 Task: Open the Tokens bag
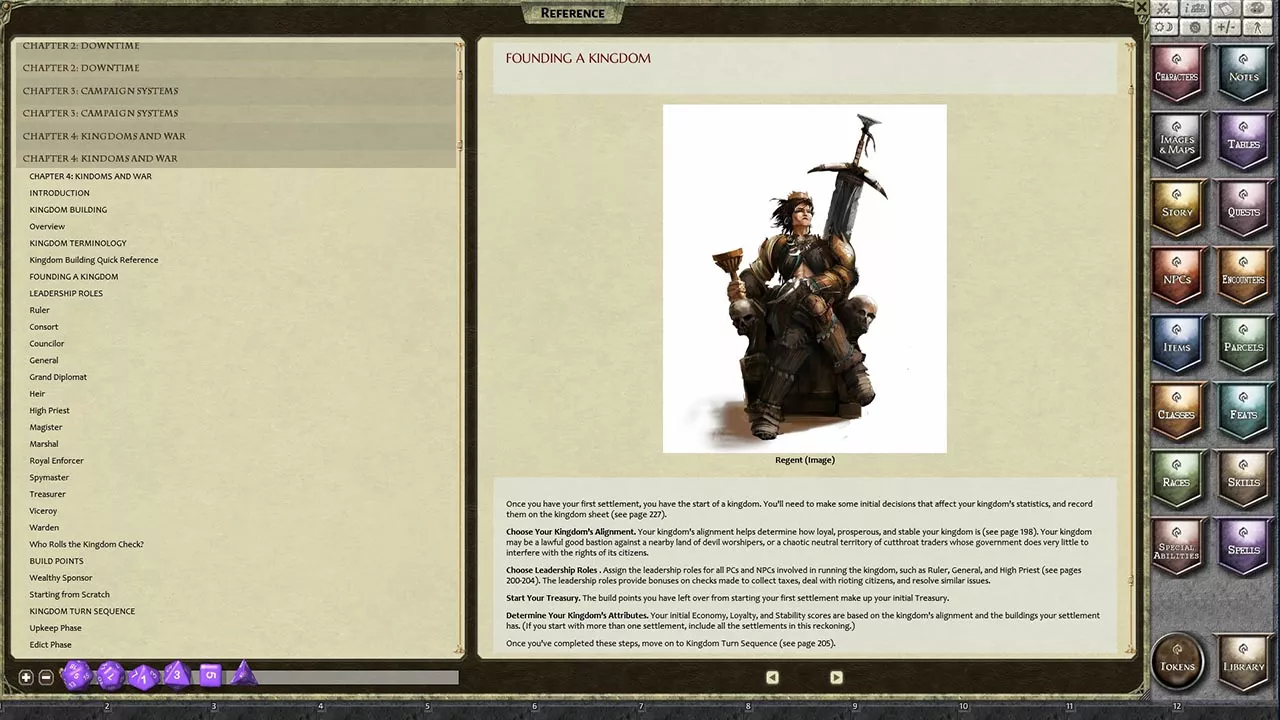pyautogui.click(x=1177, y=662)
